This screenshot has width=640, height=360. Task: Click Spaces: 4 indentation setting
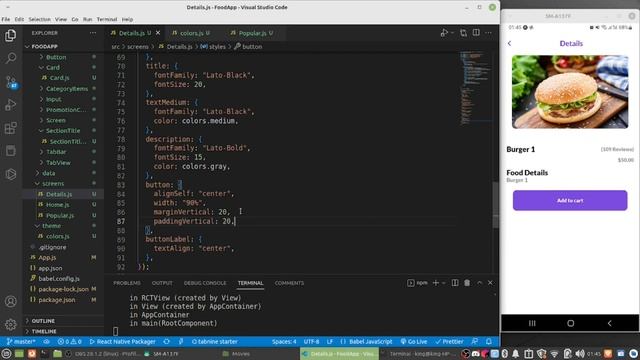tap(284, 342)
